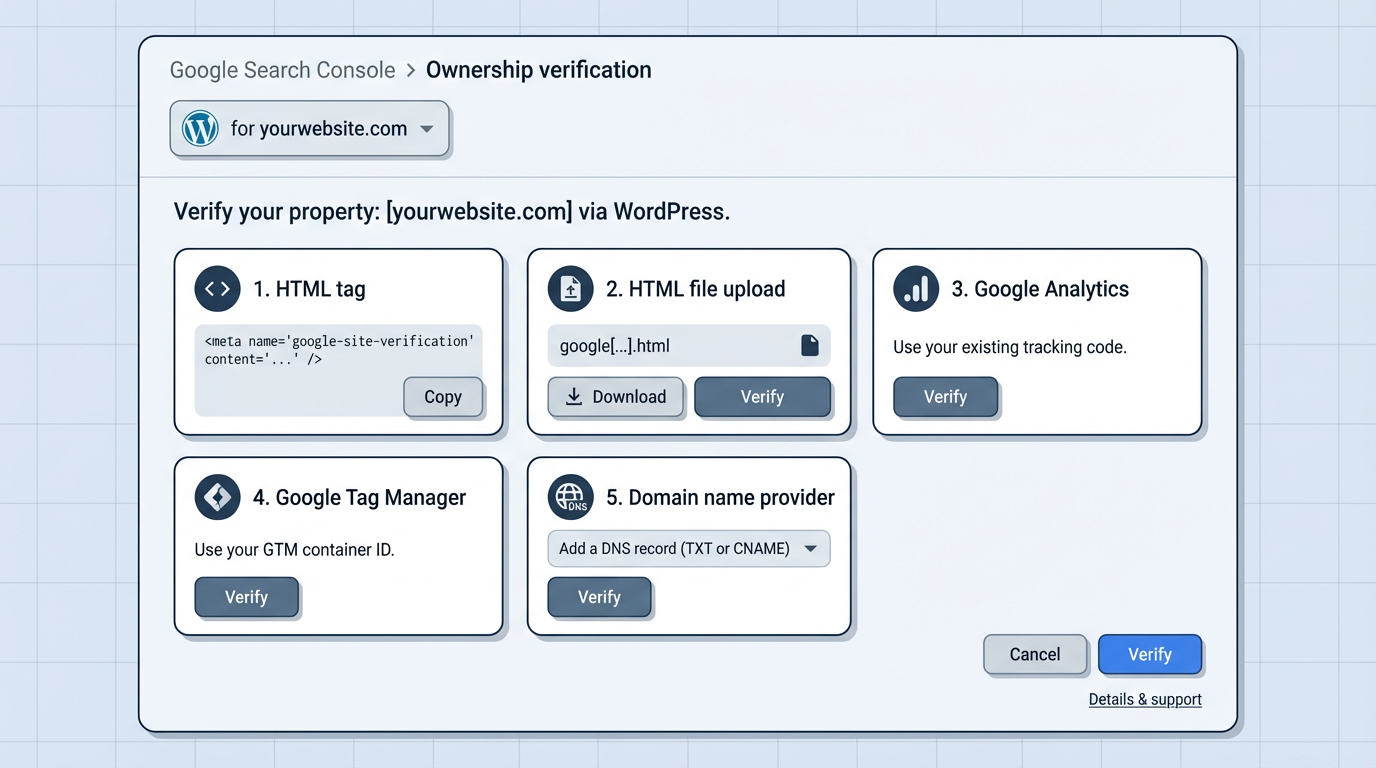Open the 'for yourwebsite.com' site selector
The height and width of the screenshot is (768, 1376).
[310, 128]
